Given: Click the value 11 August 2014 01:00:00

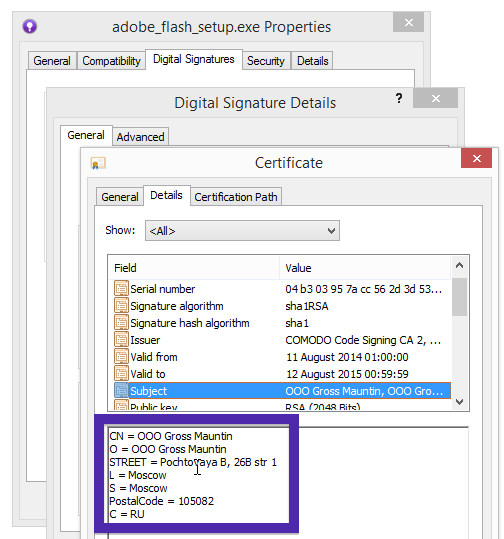Looking at the screenshot, I should [x=347, y=357].
